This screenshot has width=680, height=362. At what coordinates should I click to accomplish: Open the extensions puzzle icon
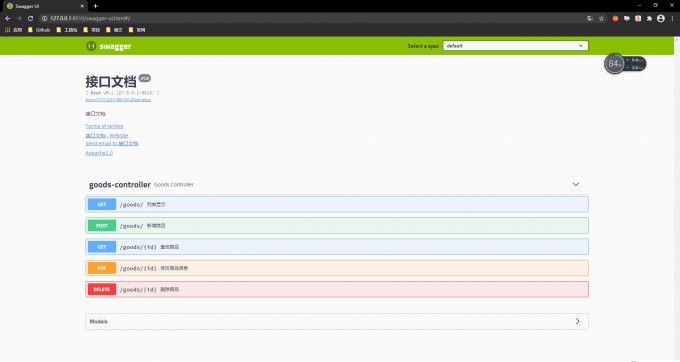[649, 19]
